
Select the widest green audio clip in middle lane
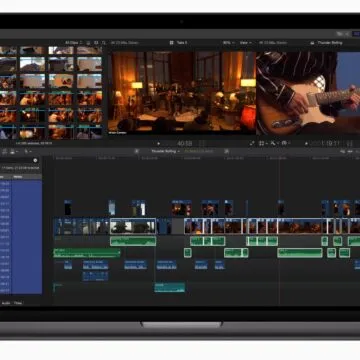pos(300,253)
